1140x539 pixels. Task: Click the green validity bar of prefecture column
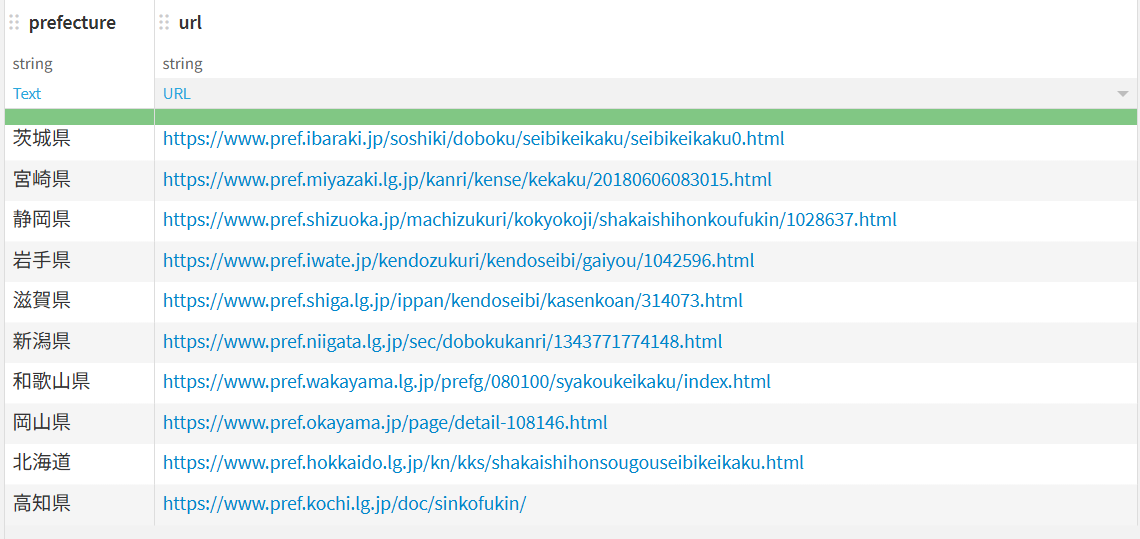point(79,116)
